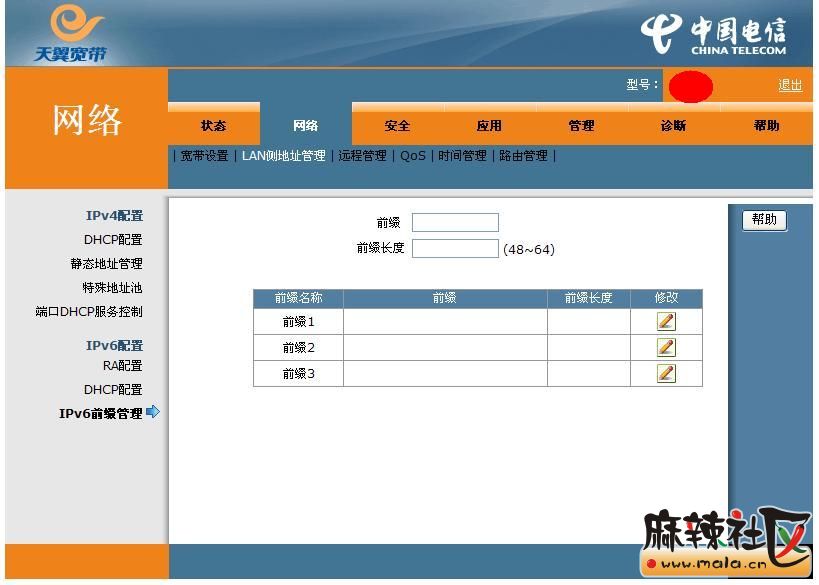819x585 pixels.
Task: Open the 状态 tab
Action: pos(213,125)
